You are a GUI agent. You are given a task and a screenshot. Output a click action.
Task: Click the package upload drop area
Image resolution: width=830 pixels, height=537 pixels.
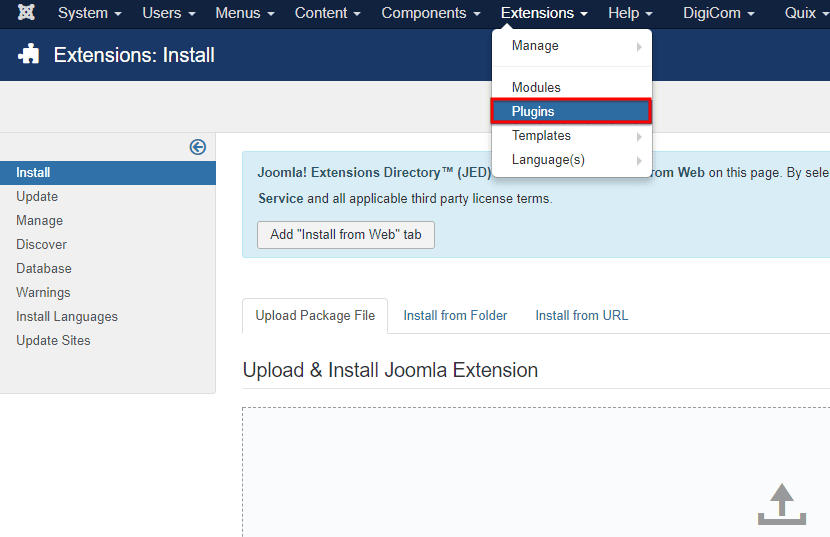[535, 470]
